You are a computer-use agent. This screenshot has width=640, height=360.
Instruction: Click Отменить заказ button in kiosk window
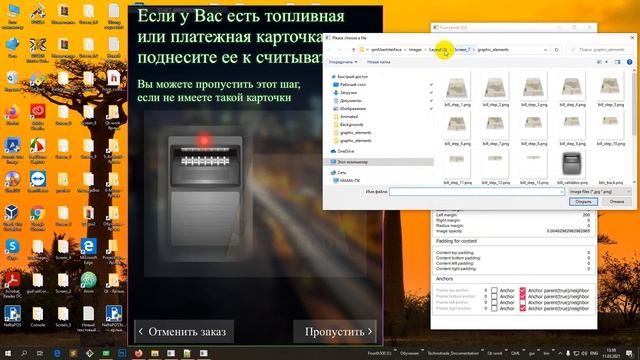(184, 332)
